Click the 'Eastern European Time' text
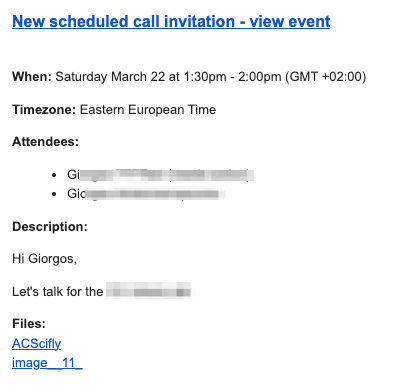This screenshot has height=388, width=409. (x=148, y=110)
